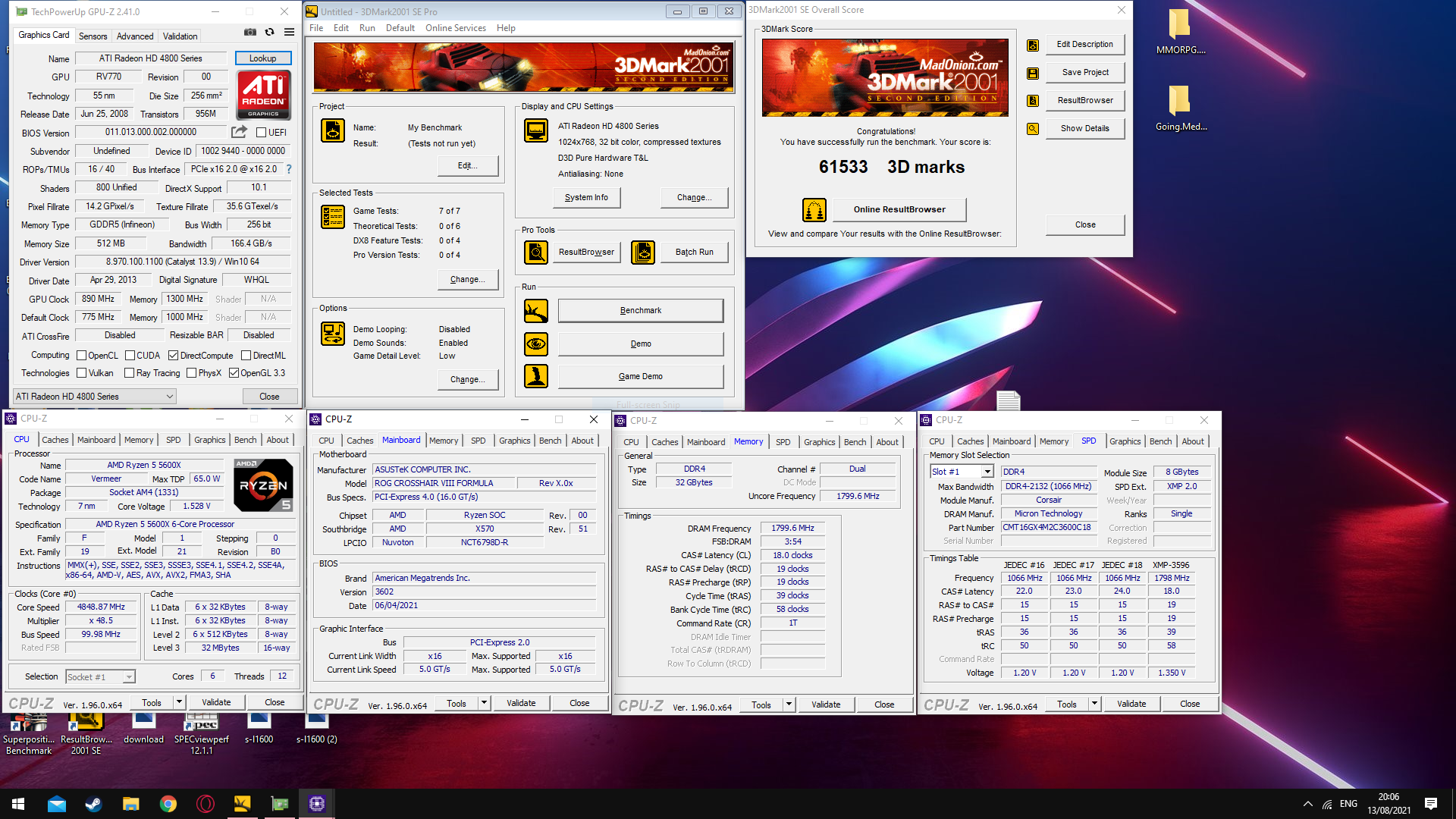
Task: Click the BIOS export share icon in GPU-Z
Action: [x=239, y=132]
